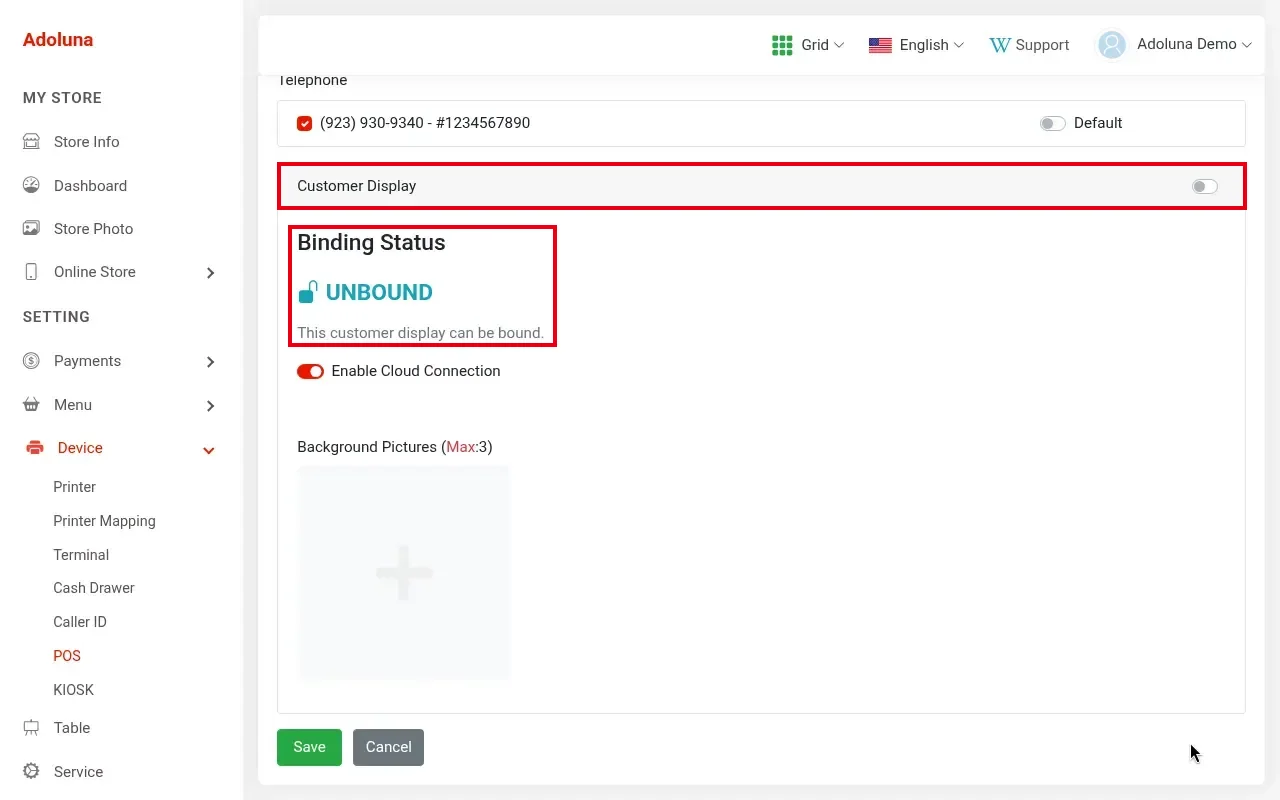Click the plus icon to add background picture
1280x800 pixels.
(404, 573)
